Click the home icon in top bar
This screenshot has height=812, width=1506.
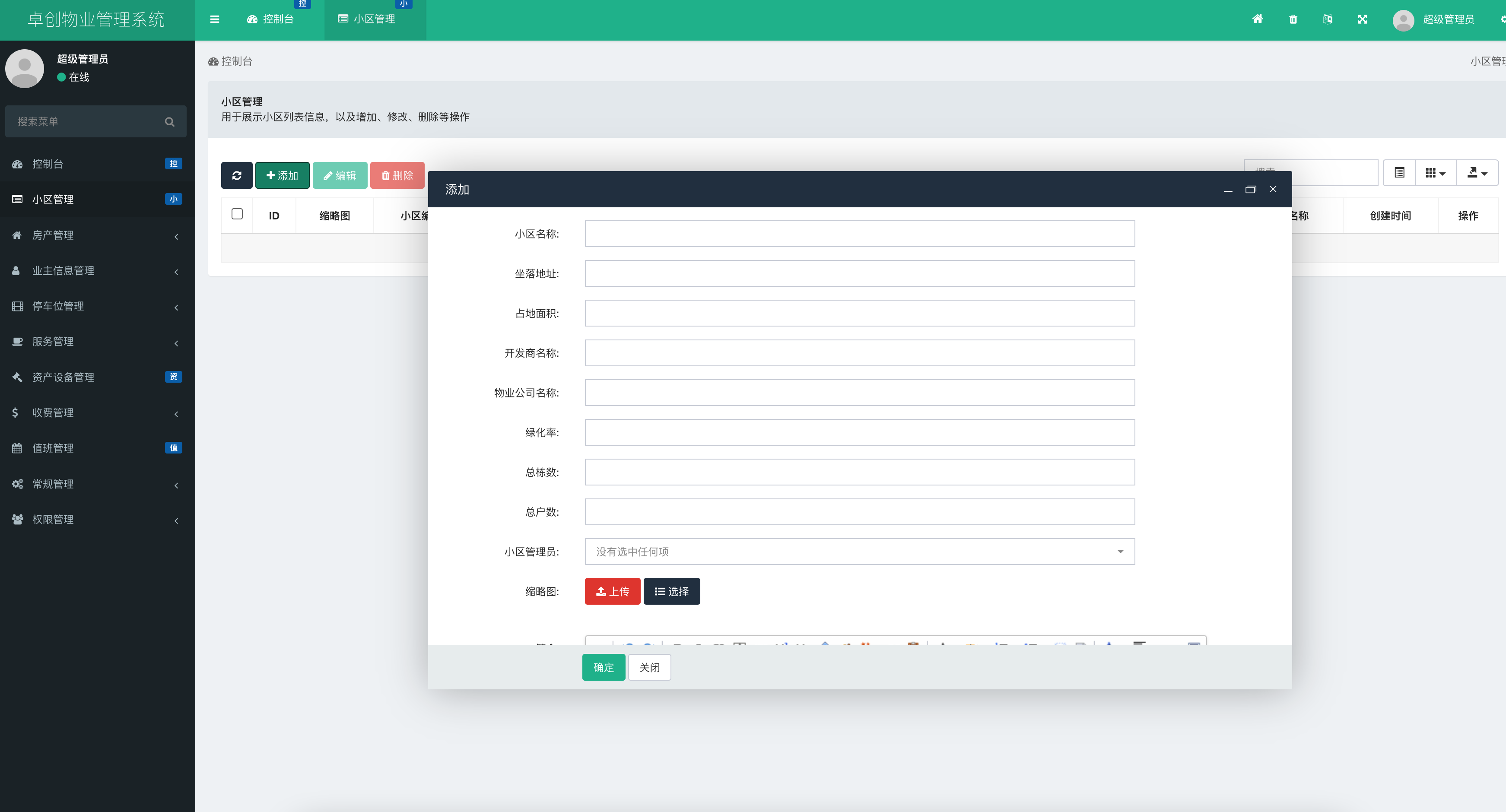pos(1258,19)
